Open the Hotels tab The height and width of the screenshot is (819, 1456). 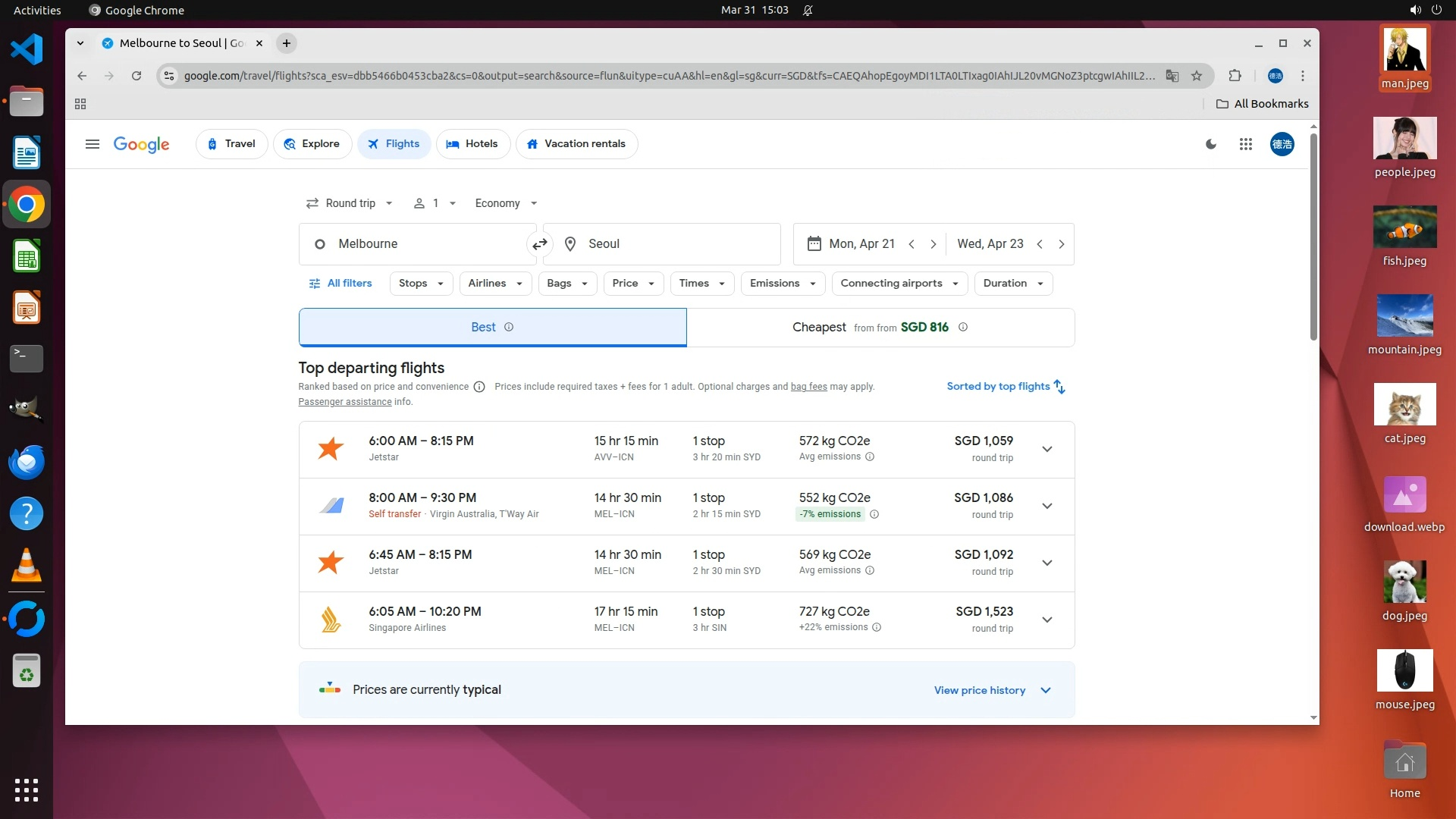472,144
